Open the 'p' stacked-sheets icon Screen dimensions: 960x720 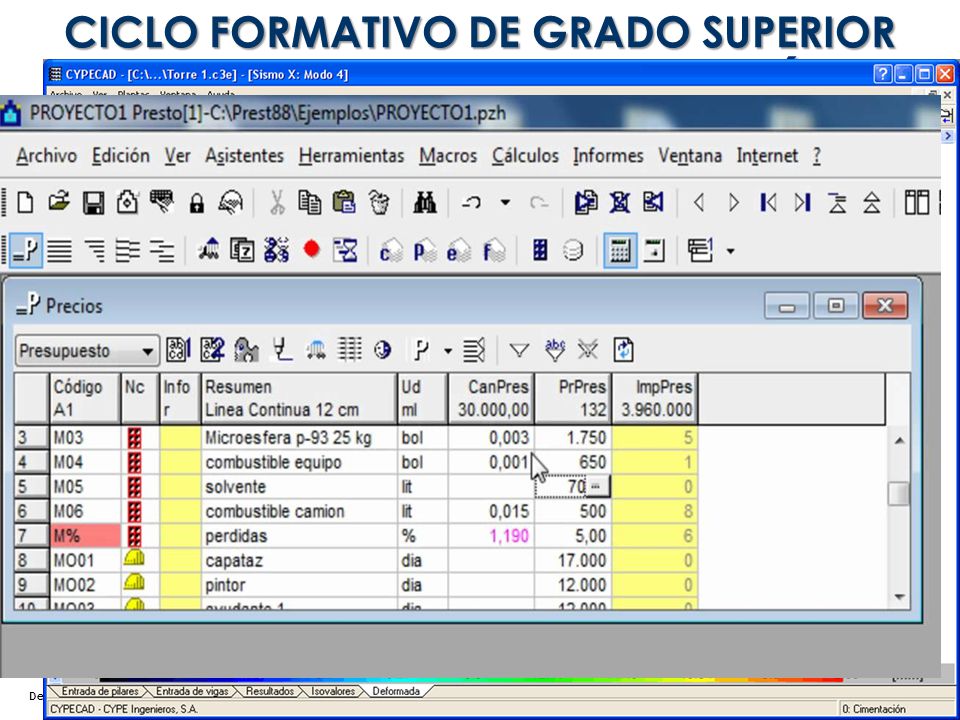point(425,251)
